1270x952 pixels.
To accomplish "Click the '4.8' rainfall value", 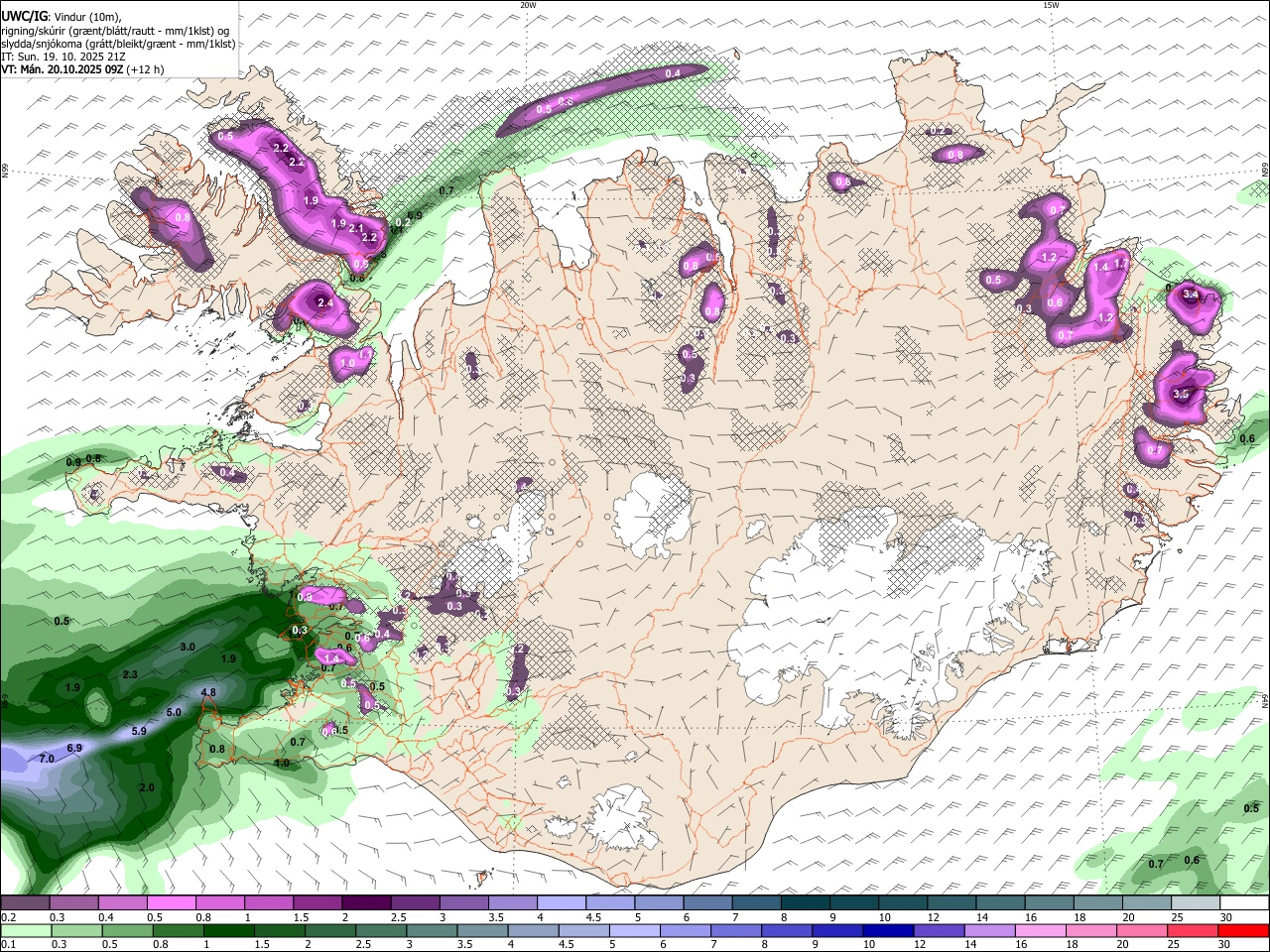I will (208, 692).
